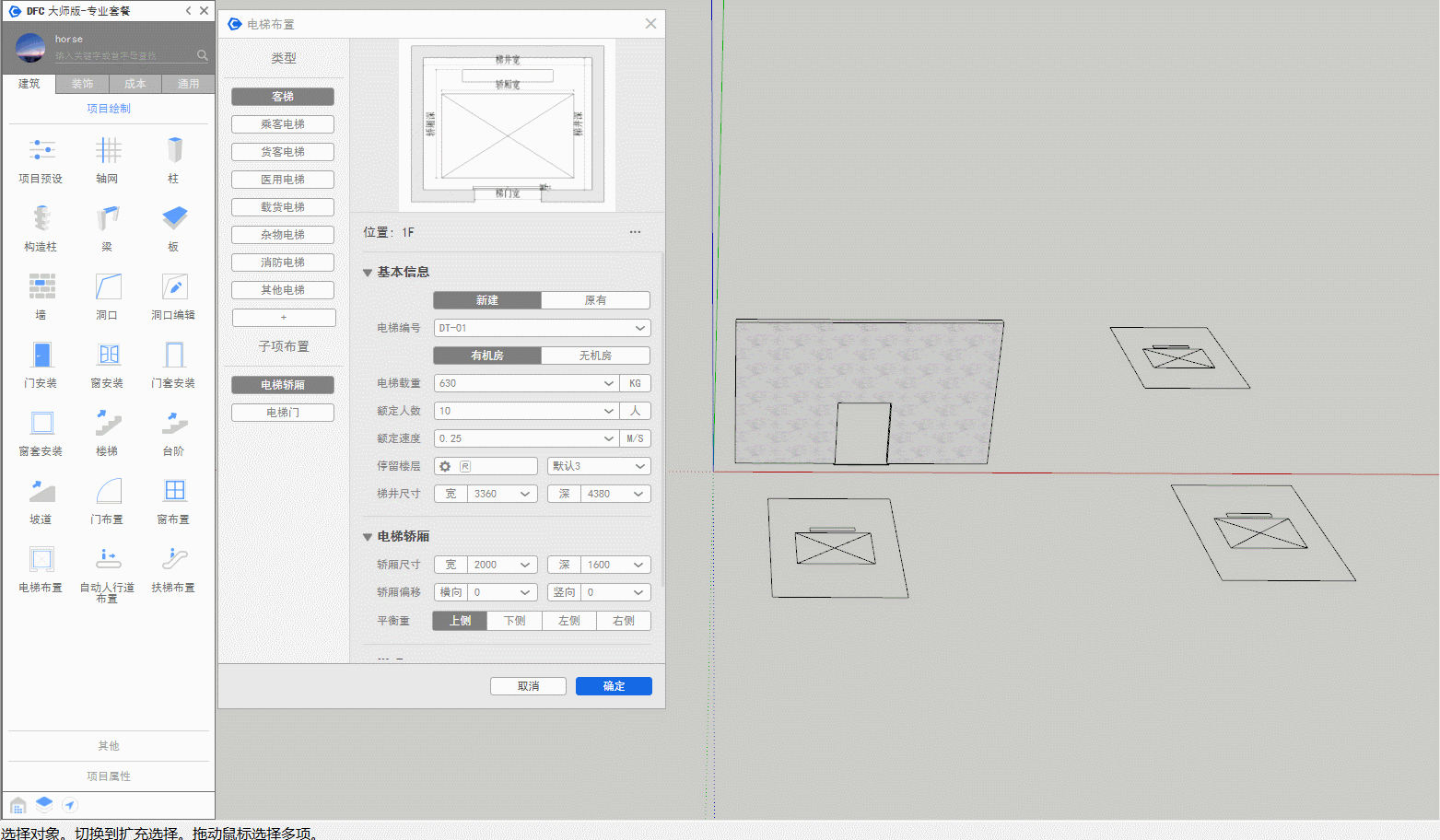This screenshot has height=840, width=1440.
Task: Click the gear icon beside 停留楼层
Action: (445, 466)
